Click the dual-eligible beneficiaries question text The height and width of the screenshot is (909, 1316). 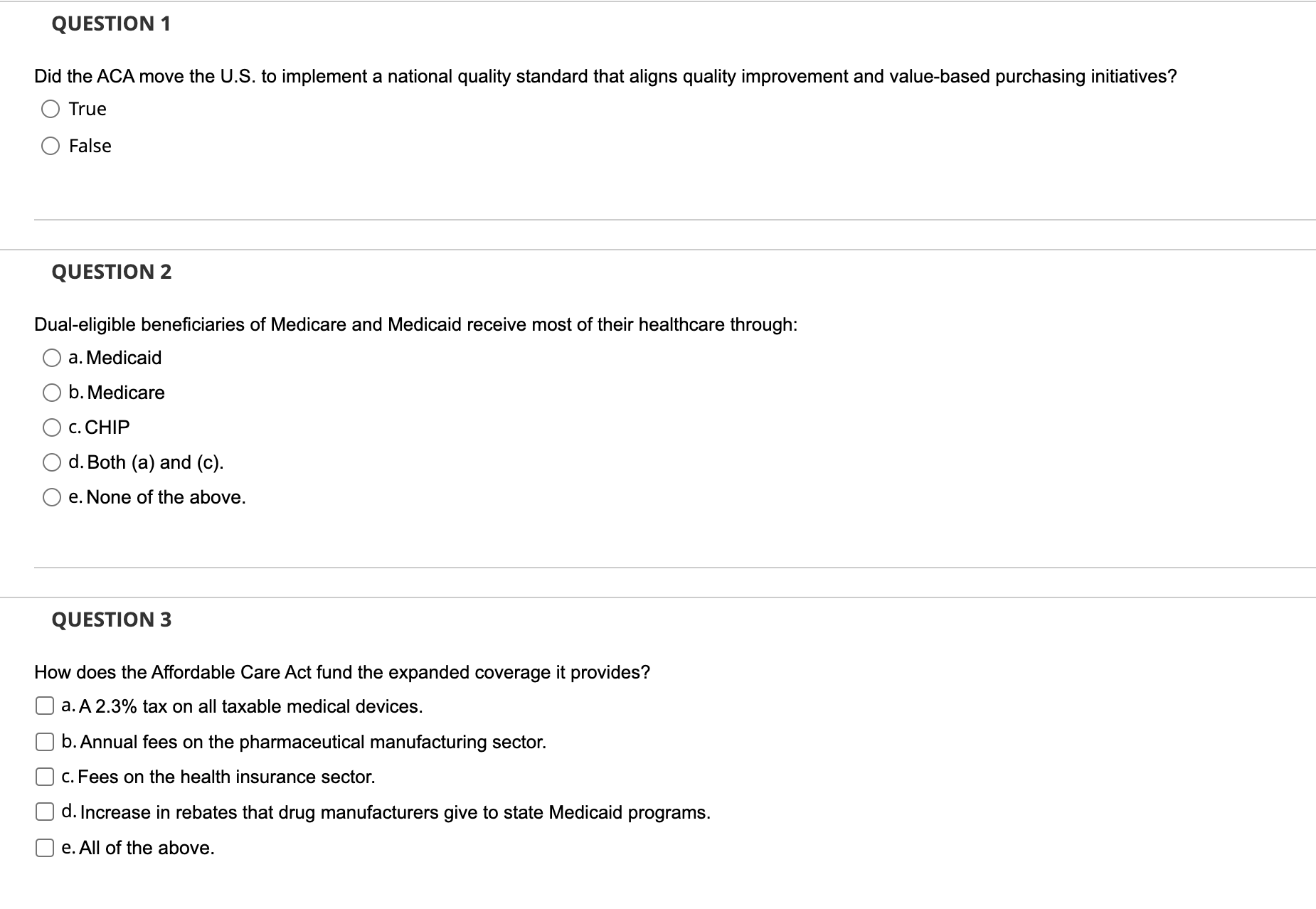pyautogui.click(x=416, y=324)
